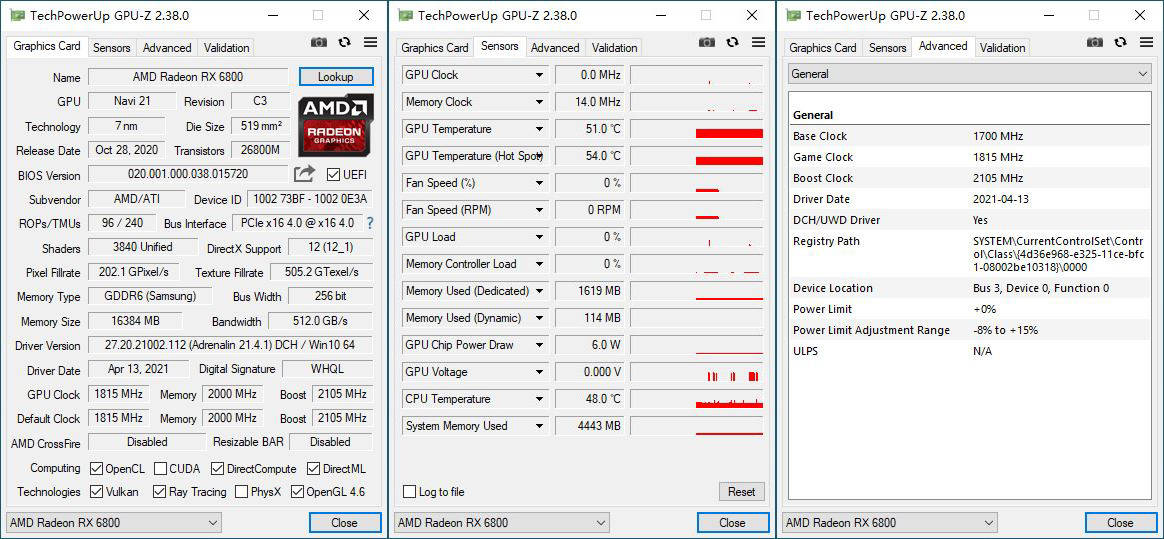This screenshot has width=1164, height=539.
Task: Switch to Advanced tab in first window
Action: point(167,48)
